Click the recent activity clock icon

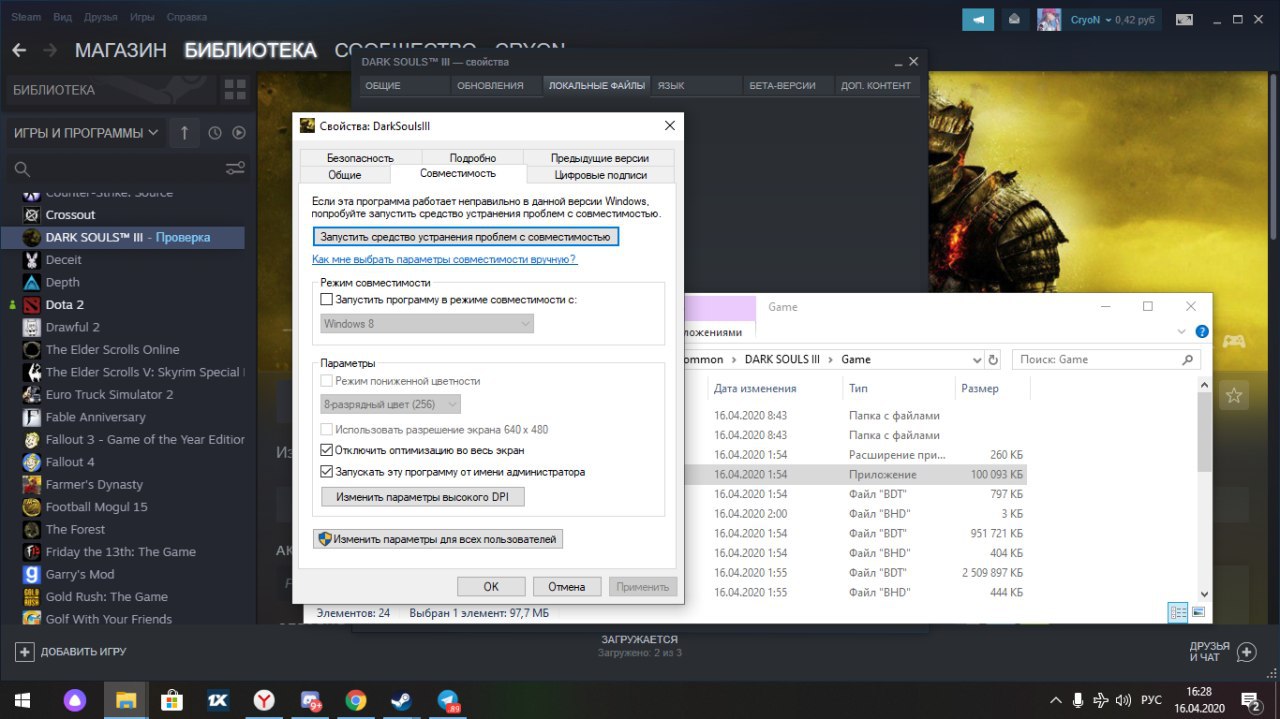pos(215,133)
